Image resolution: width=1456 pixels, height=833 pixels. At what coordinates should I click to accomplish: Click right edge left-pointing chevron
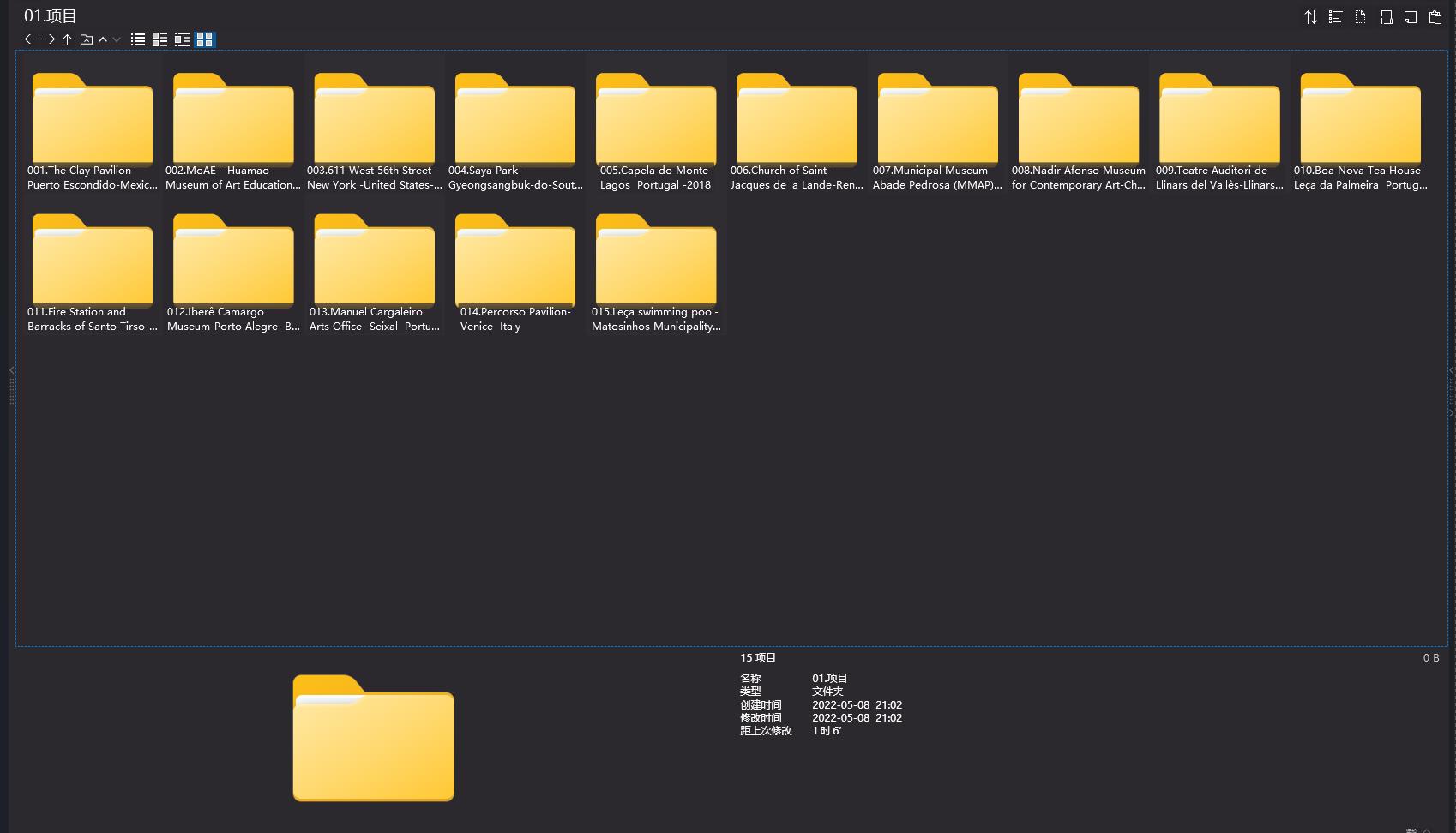[x=1451, y=370]
